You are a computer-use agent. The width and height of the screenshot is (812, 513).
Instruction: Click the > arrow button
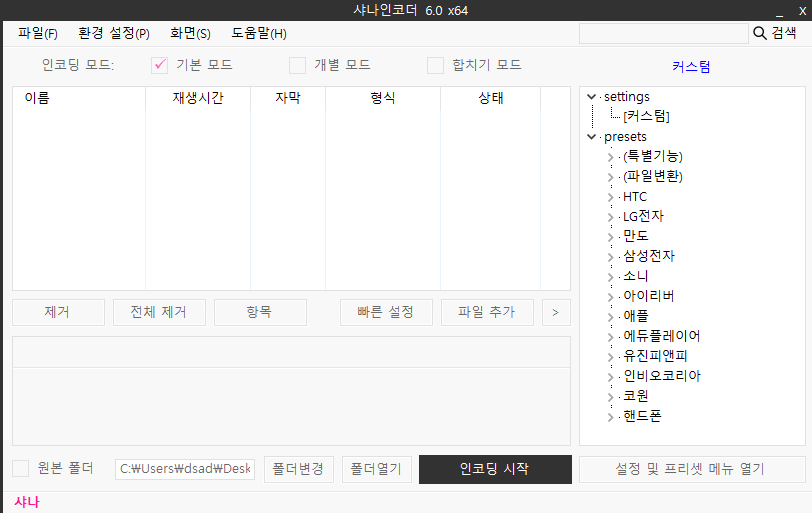pyautogui.click(x=556, y=312)
